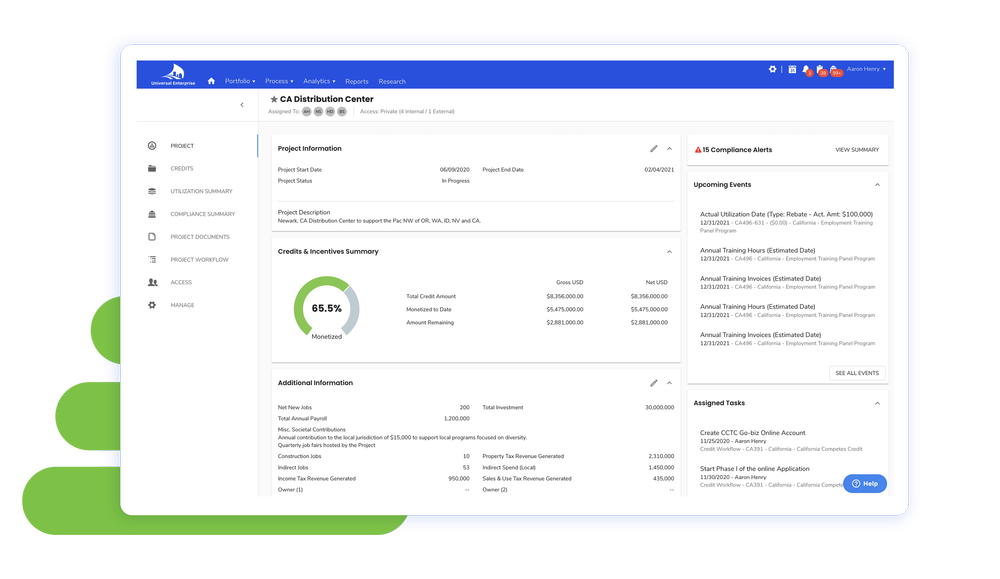This screenshot has width=1000, height=579.
Task: Open the clipboard tasks icon with badge 38
Action: [820, 70]
